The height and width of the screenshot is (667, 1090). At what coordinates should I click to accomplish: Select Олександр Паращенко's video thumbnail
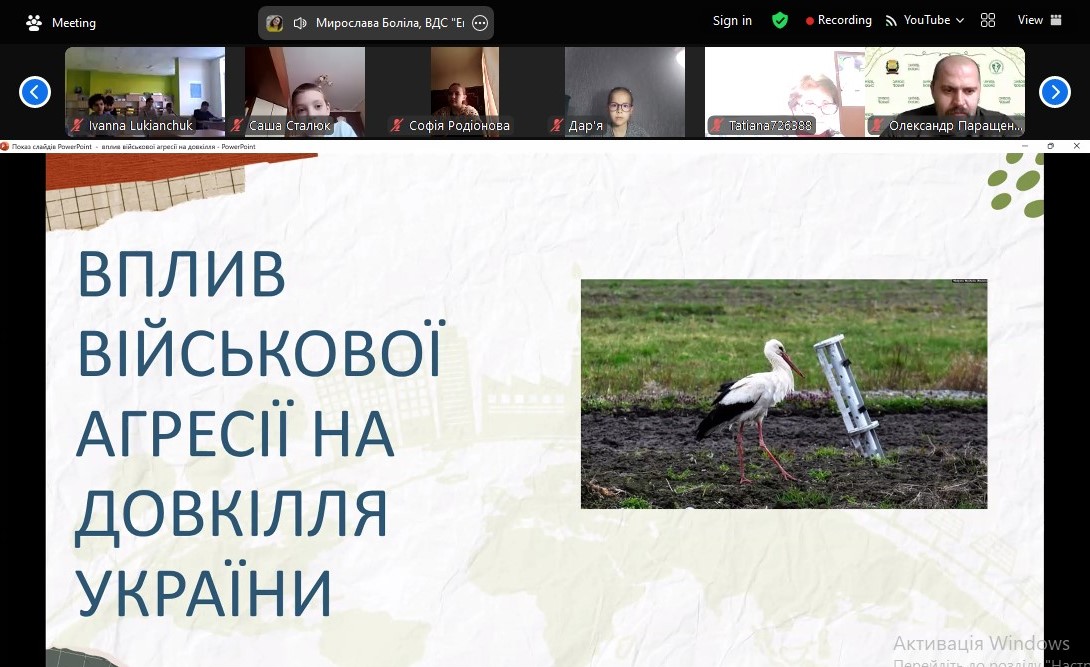tap(945, 92)
